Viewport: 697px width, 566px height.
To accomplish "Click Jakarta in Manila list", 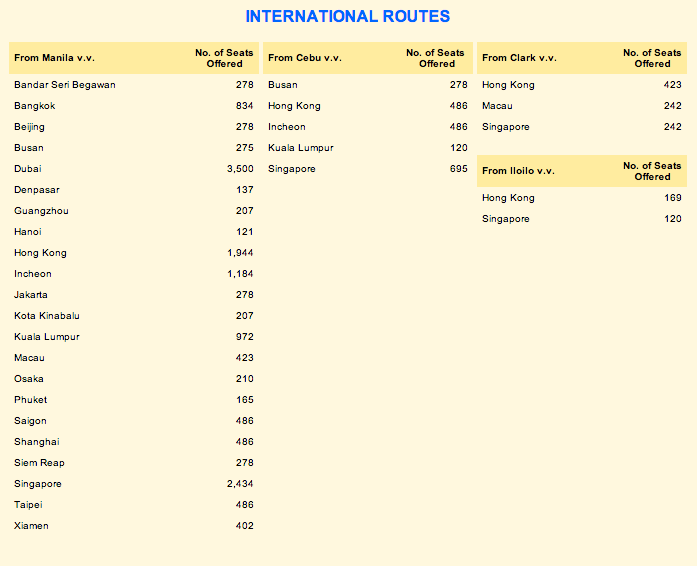I will tap(31, 295).
